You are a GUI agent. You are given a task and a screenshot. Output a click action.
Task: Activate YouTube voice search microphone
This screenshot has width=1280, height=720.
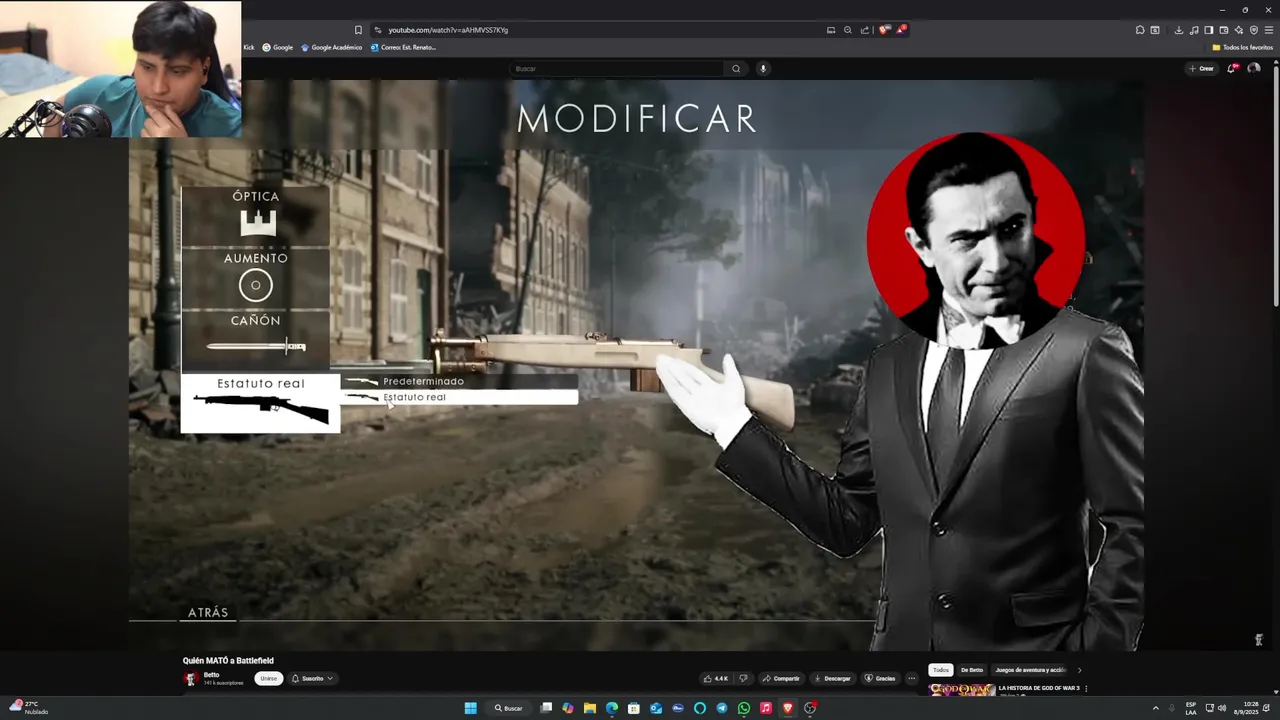[x=763, y=69]
